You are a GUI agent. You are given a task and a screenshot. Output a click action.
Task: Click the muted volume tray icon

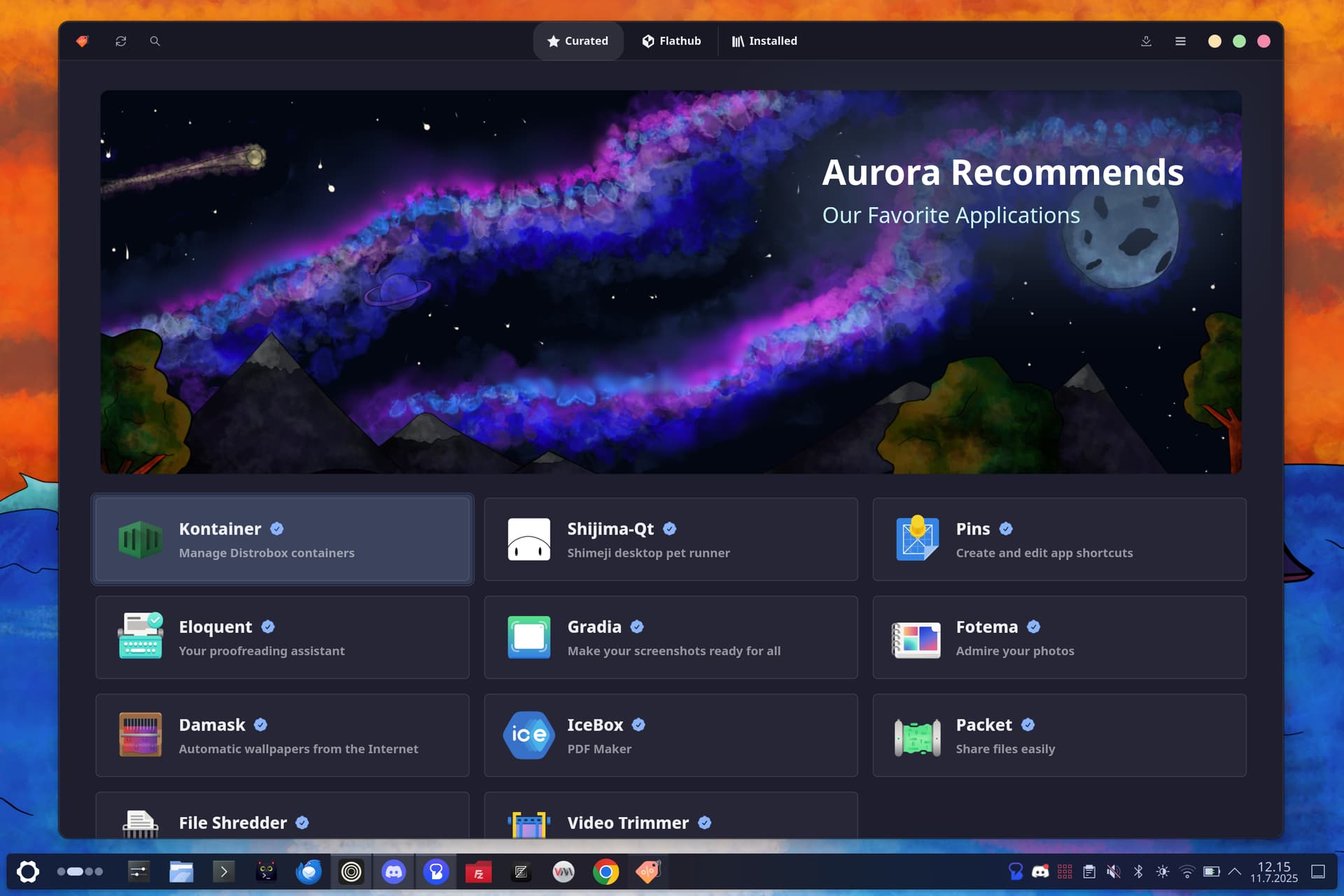1113,871
